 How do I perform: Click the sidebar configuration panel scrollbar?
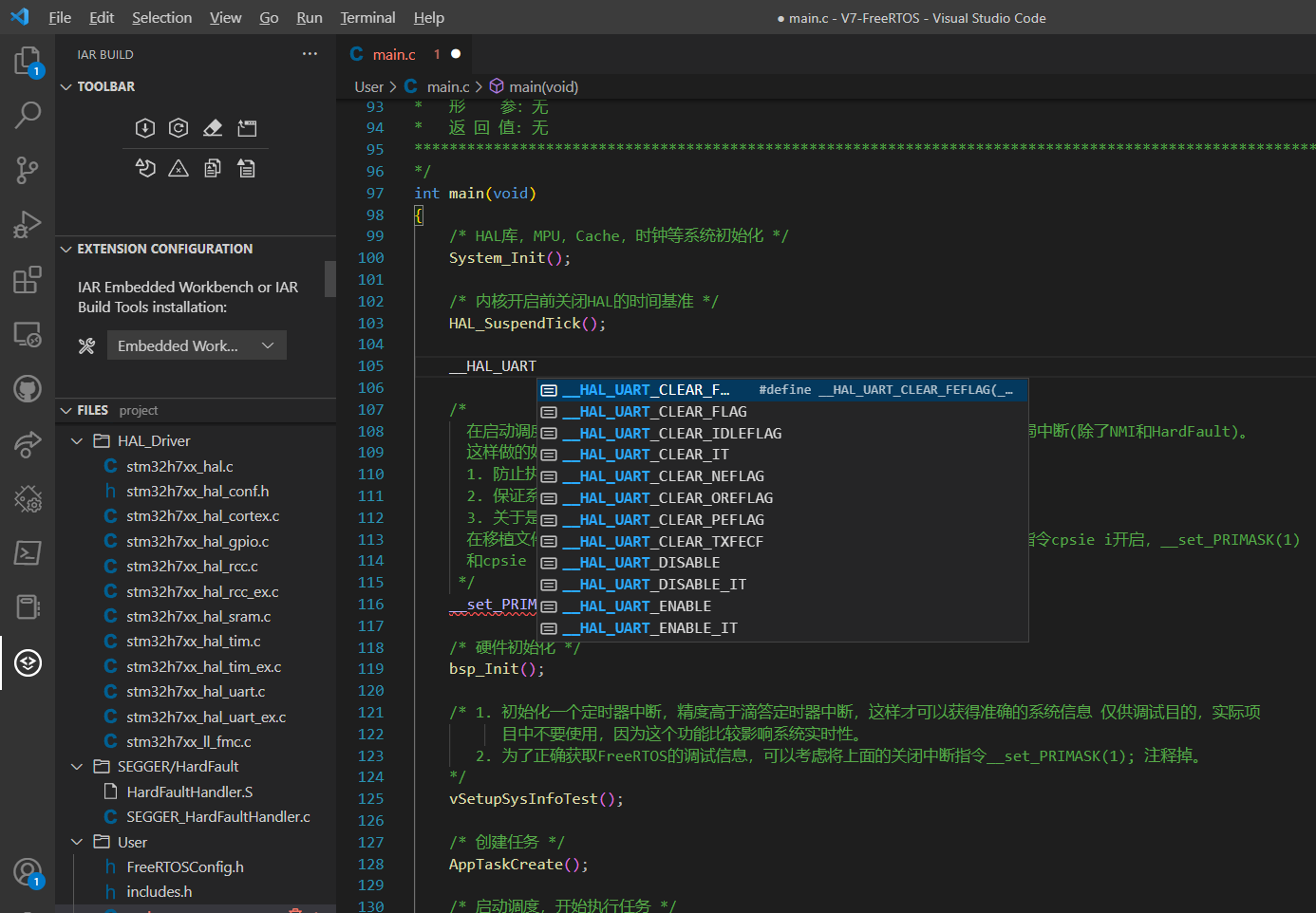pyautogui.click(x=330, y=279)
